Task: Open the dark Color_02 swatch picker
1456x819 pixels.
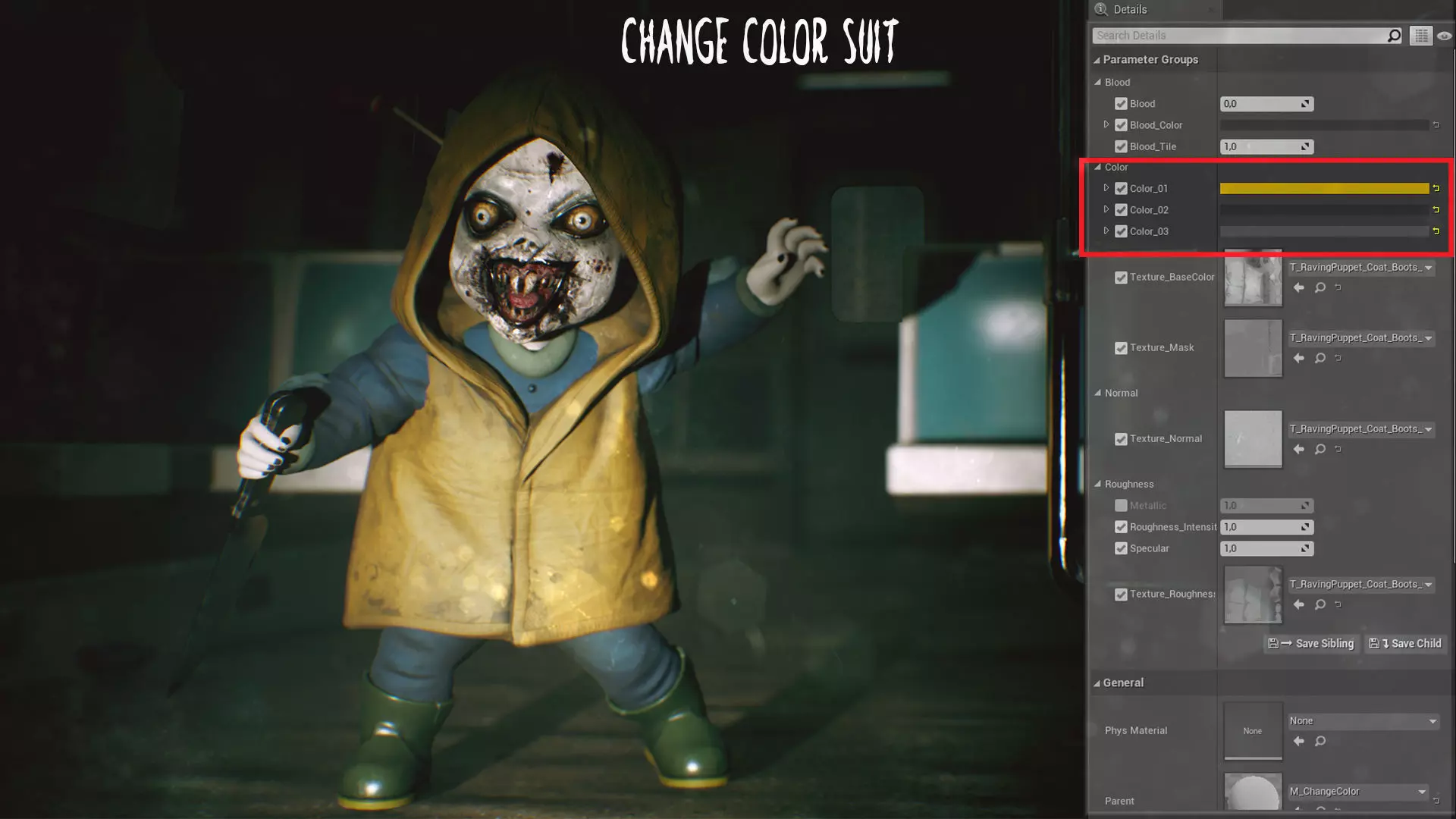Action: pos(1324,209)
